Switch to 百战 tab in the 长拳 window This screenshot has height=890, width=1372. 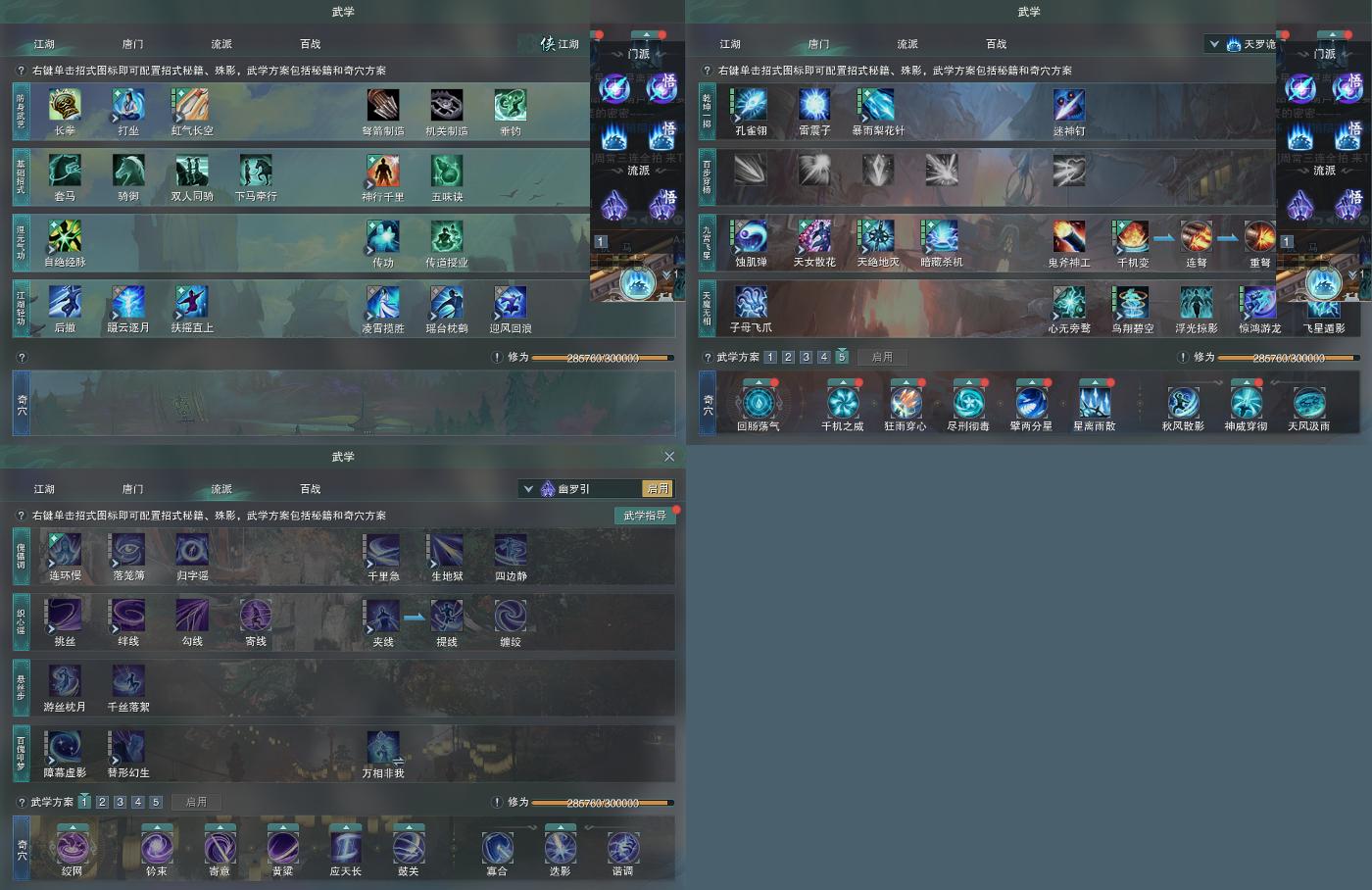tap(311, 44)
